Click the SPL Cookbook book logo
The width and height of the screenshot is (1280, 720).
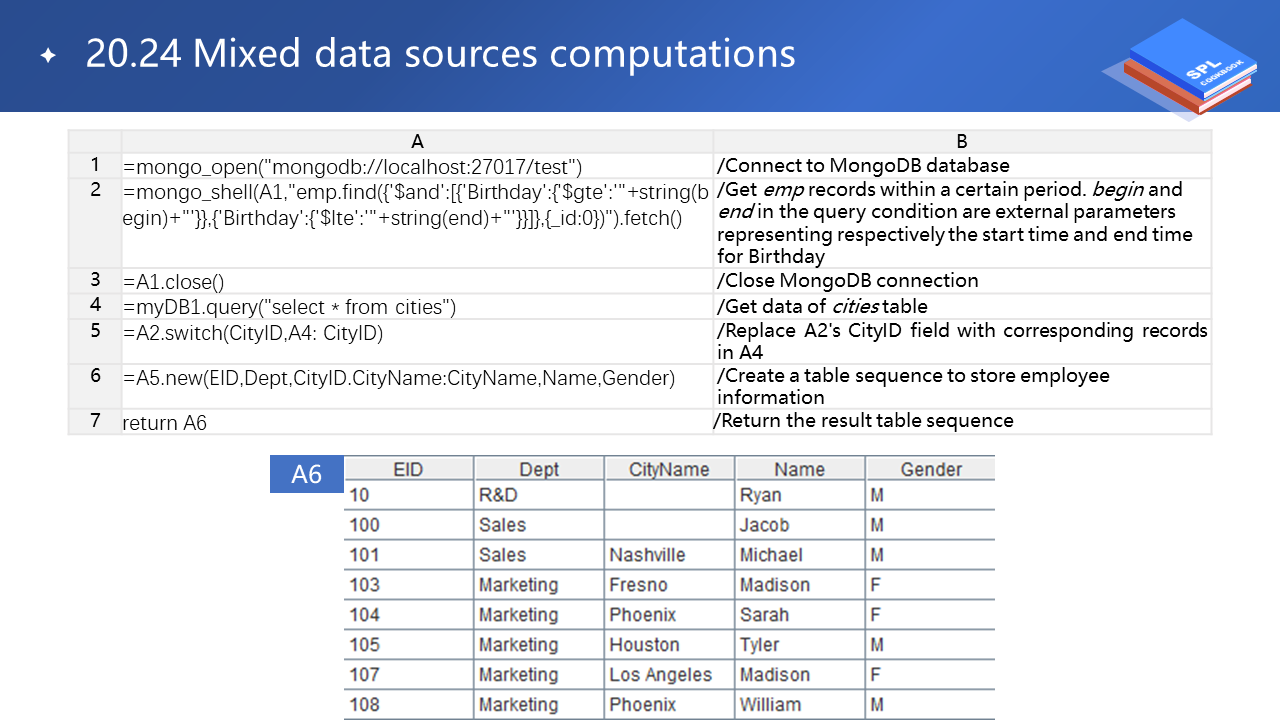[x=1182, y=70]
